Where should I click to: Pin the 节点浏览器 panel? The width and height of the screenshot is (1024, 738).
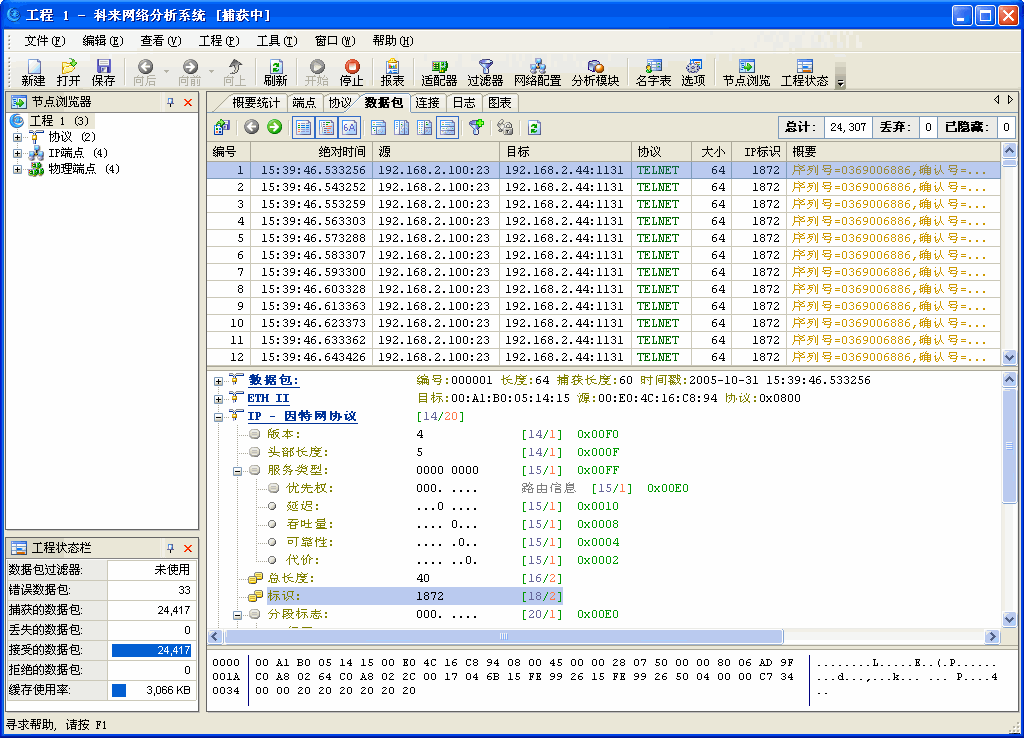coord(170,102)
